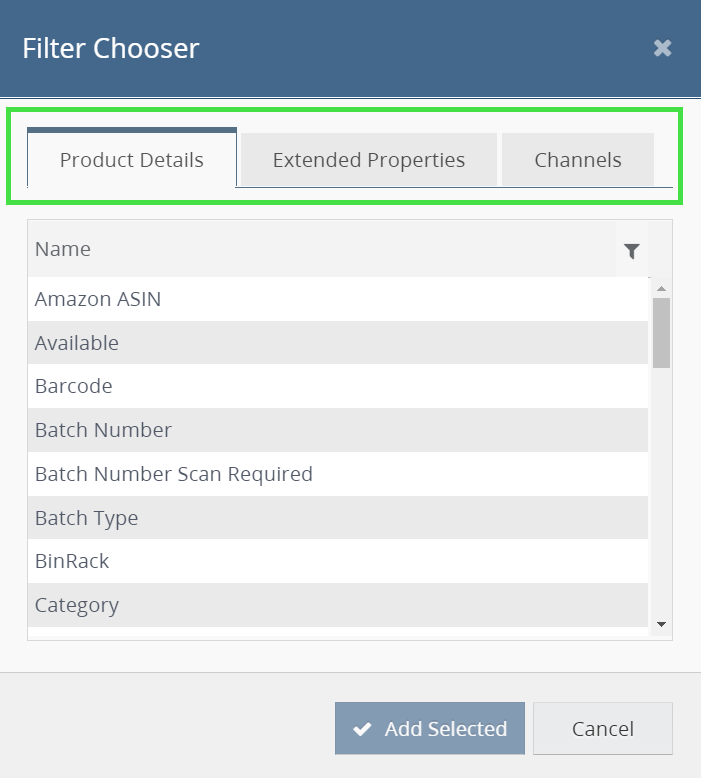The image size is (701, 778).
Task: Switch to the Channels tab
Action: click(x=577, y=160)
